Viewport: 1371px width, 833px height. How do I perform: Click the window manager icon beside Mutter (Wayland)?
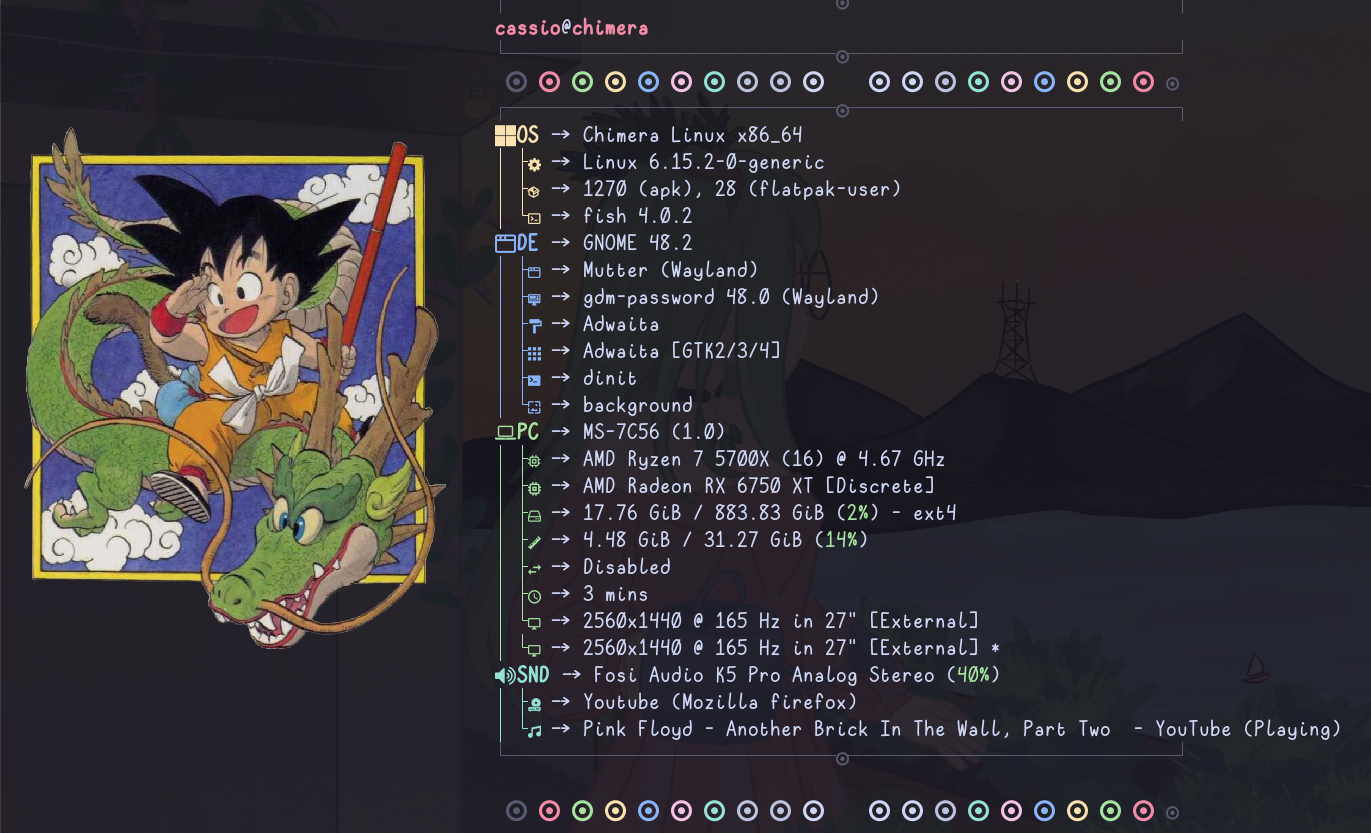tap(534, 271)
